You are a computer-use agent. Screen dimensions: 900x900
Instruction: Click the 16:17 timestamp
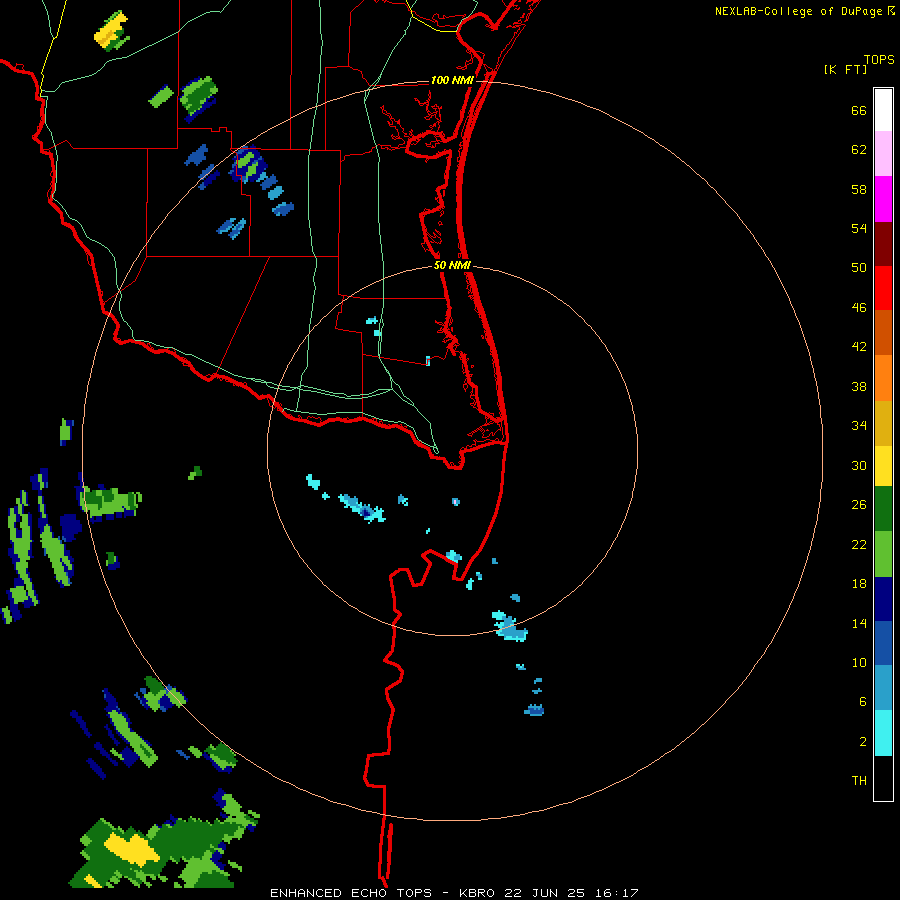[x=616, y=893]
